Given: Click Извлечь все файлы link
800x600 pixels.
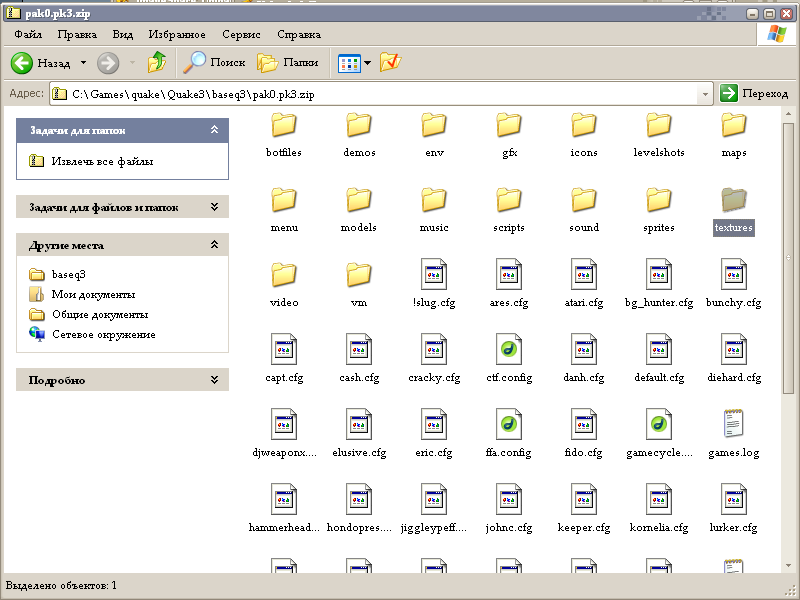Looking at the screenshot, I should [102, 161].
